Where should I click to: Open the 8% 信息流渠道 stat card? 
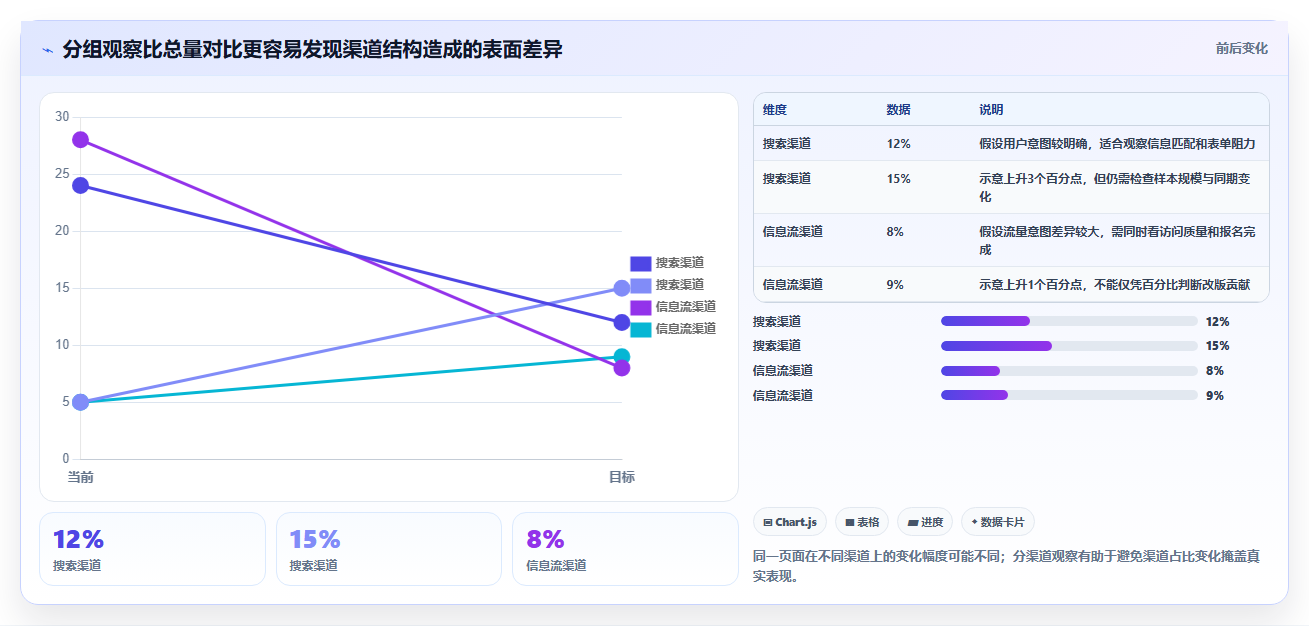[625, 549]
